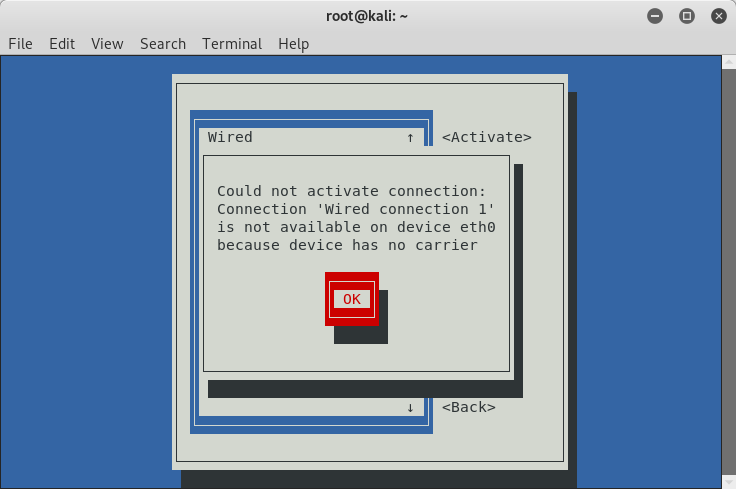Choose the <Back> option
The width and height of the screenshot is (736, 489).
click(x=468, y=407)
